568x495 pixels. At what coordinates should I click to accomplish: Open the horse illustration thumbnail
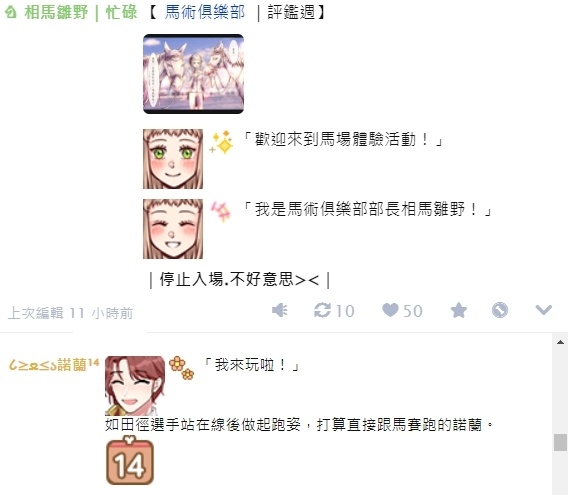click(193, 74)
